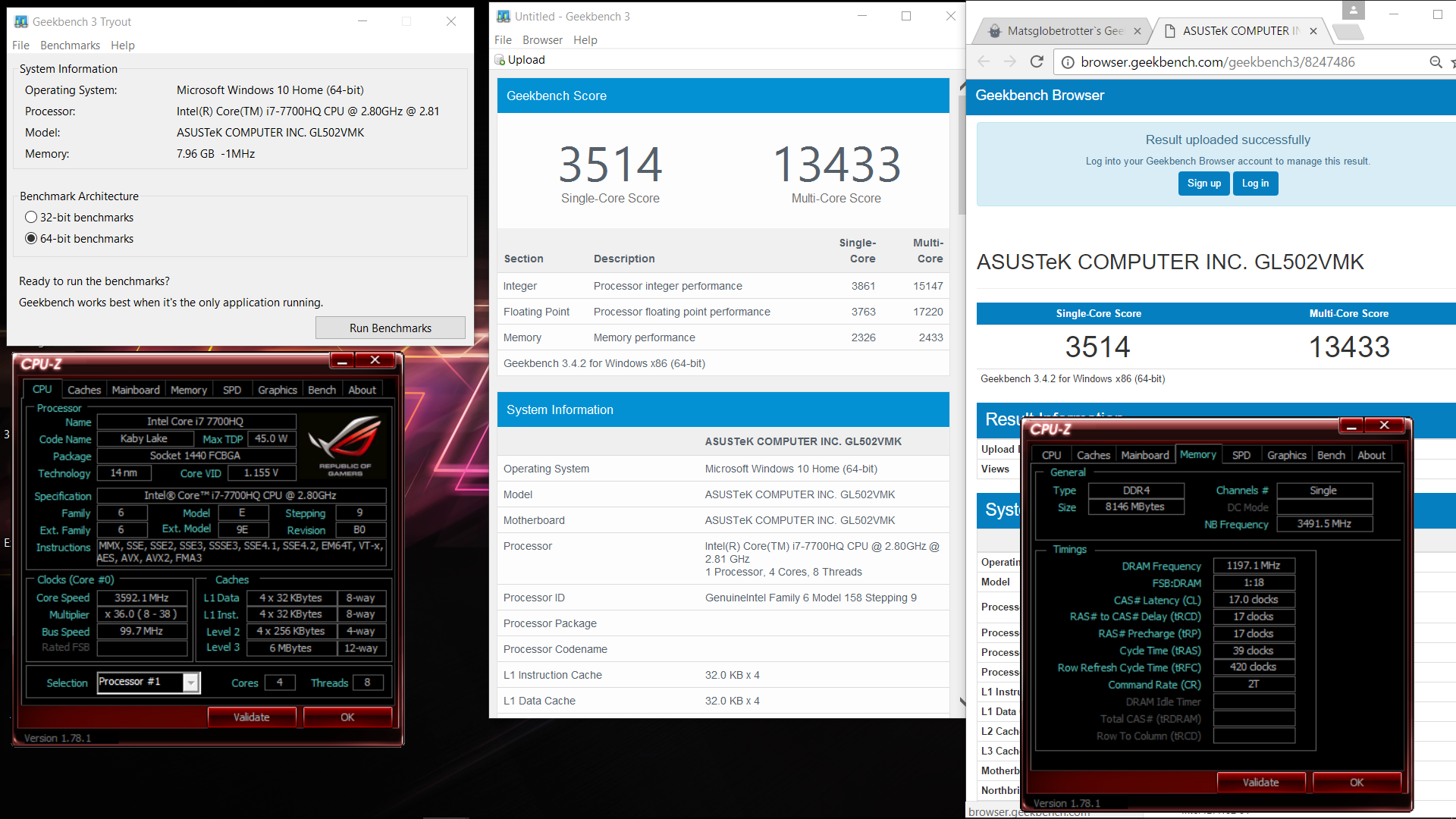Open the Bench tab in left CPU-Z
1456x819 pixels.
click(x=322, y=390)
